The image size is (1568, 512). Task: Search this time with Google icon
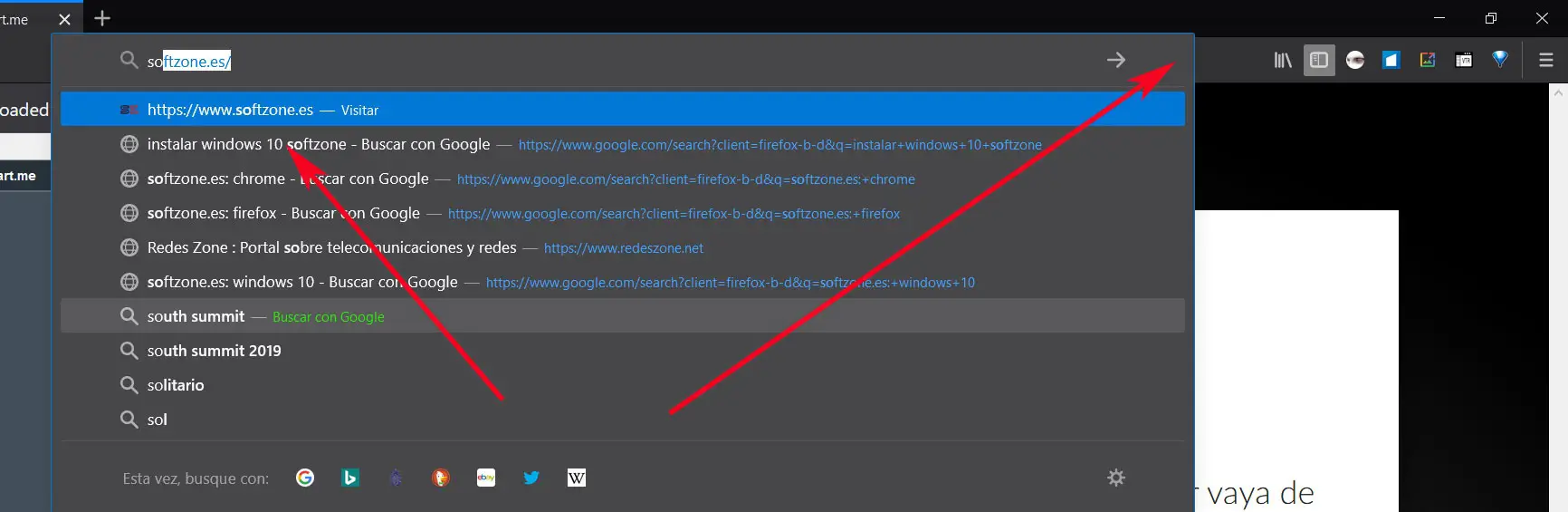pos(305,478)
